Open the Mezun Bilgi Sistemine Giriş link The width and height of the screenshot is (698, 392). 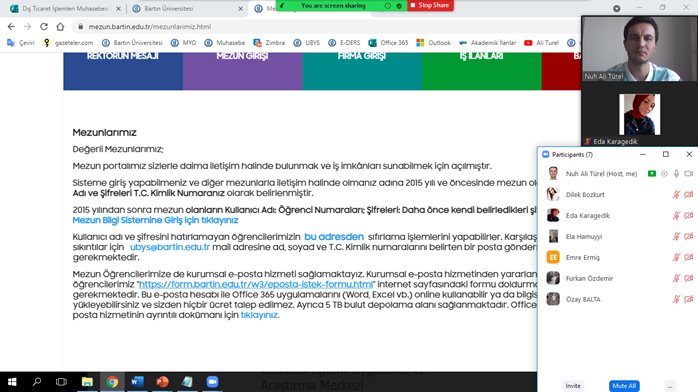click(155, 220)
